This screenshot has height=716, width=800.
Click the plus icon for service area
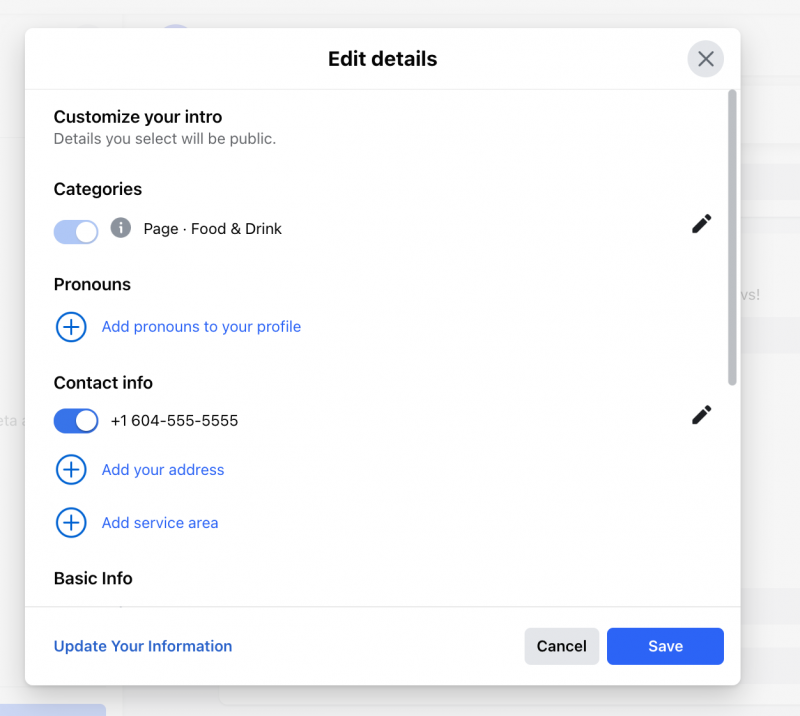71,523
